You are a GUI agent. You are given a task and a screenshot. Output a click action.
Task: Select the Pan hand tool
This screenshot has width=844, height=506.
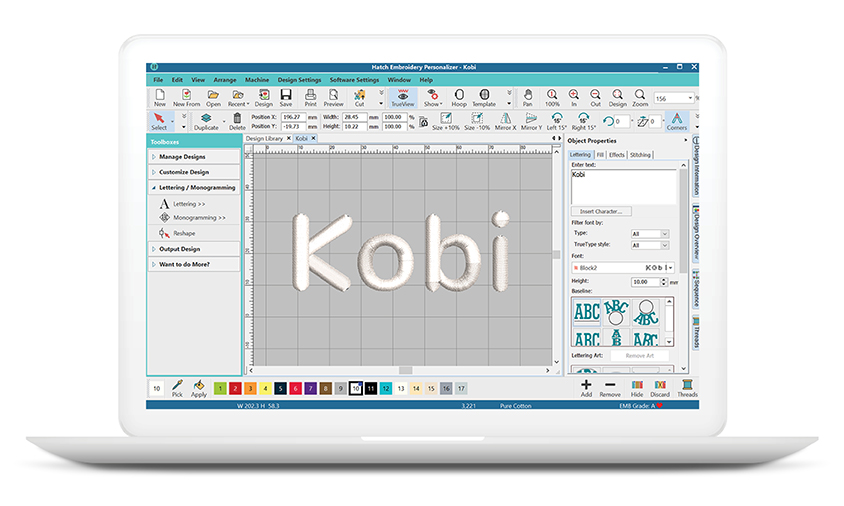tap(528, 98)
